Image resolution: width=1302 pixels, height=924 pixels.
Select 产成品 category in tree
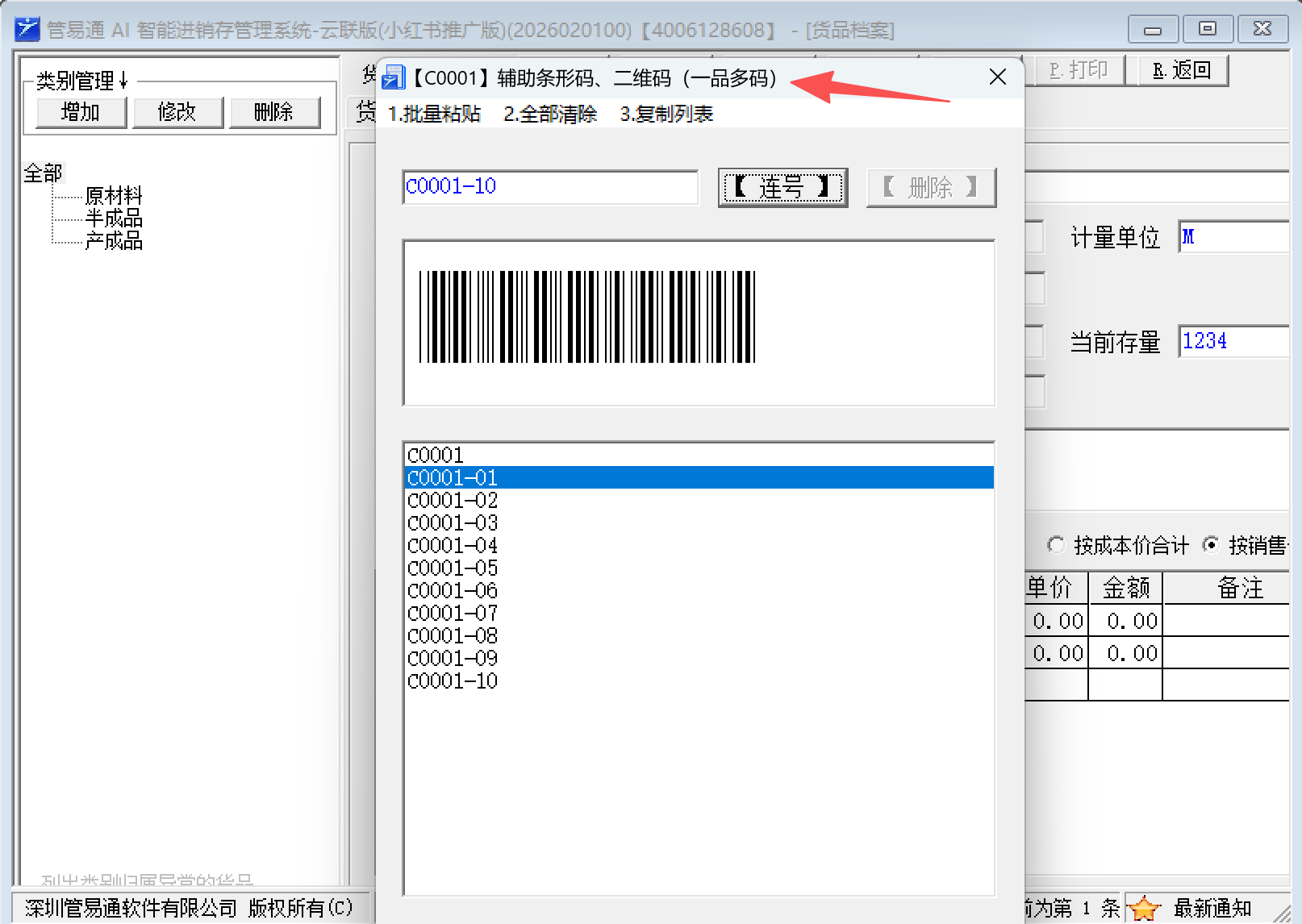(x=113, y=241)
